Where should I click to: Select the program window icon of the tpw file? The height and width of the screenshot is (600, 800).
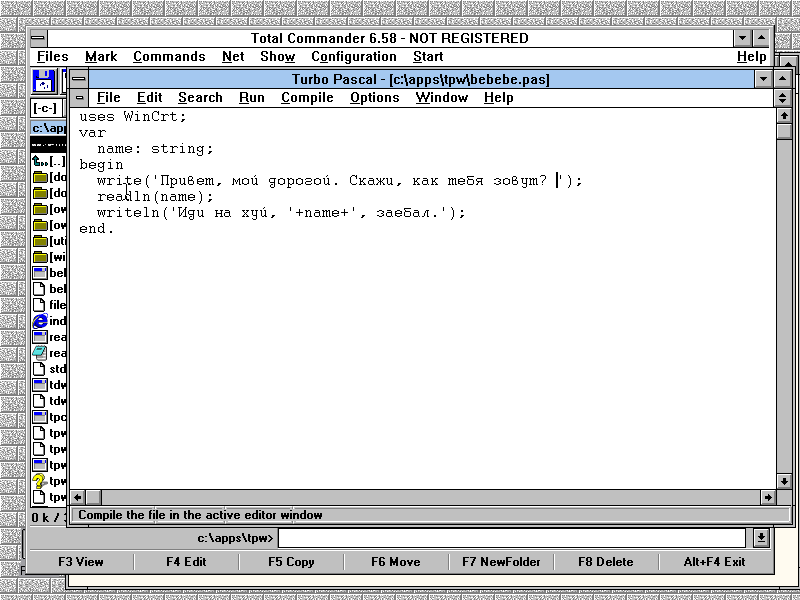[x=40, y=465]
